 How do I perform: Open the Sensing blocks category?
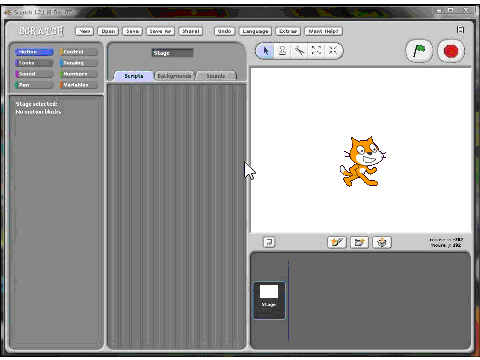(x=79, y=63)
